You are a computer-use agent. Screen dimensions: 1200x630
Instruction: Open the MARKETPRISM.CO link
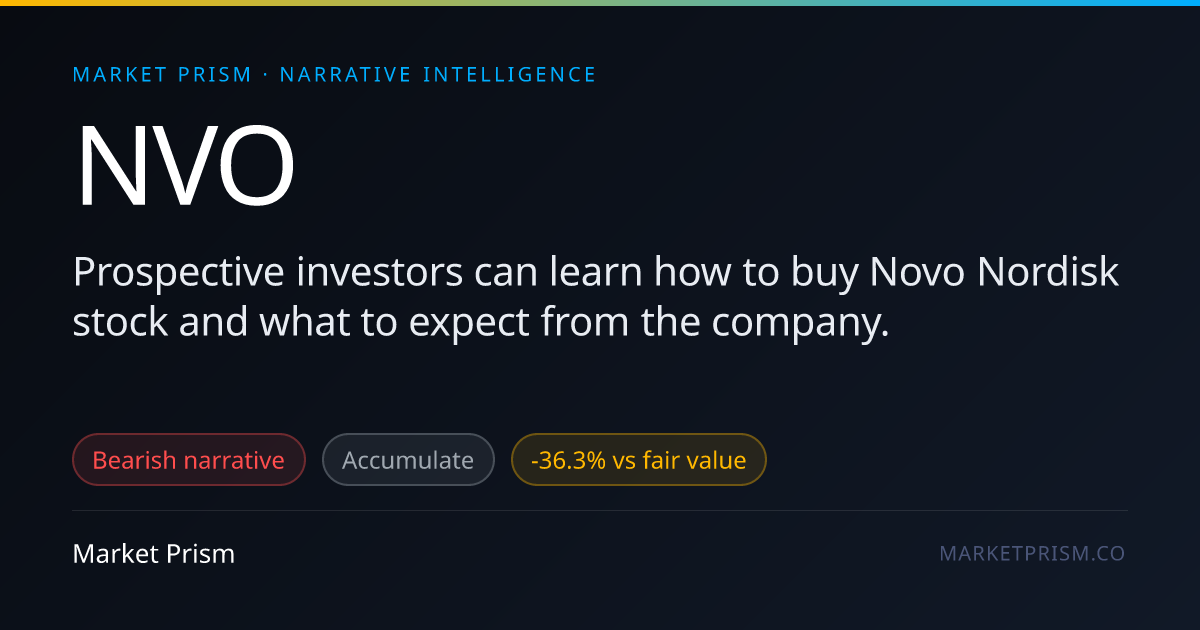pyautogui.click(x=1032, y=553)
